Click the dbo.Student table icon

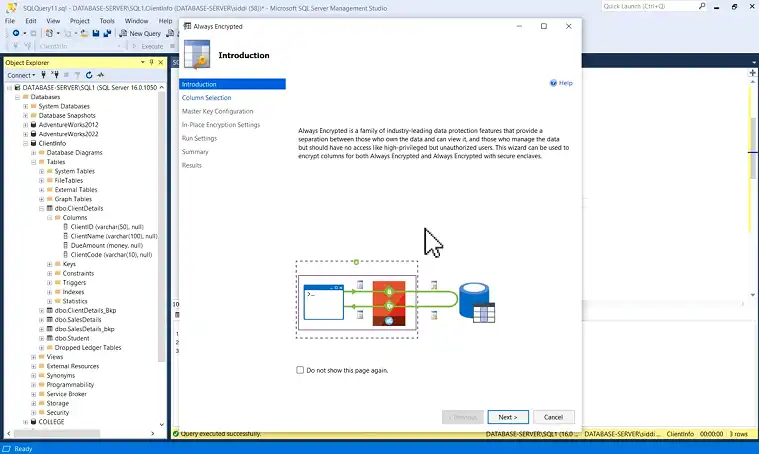49,338
